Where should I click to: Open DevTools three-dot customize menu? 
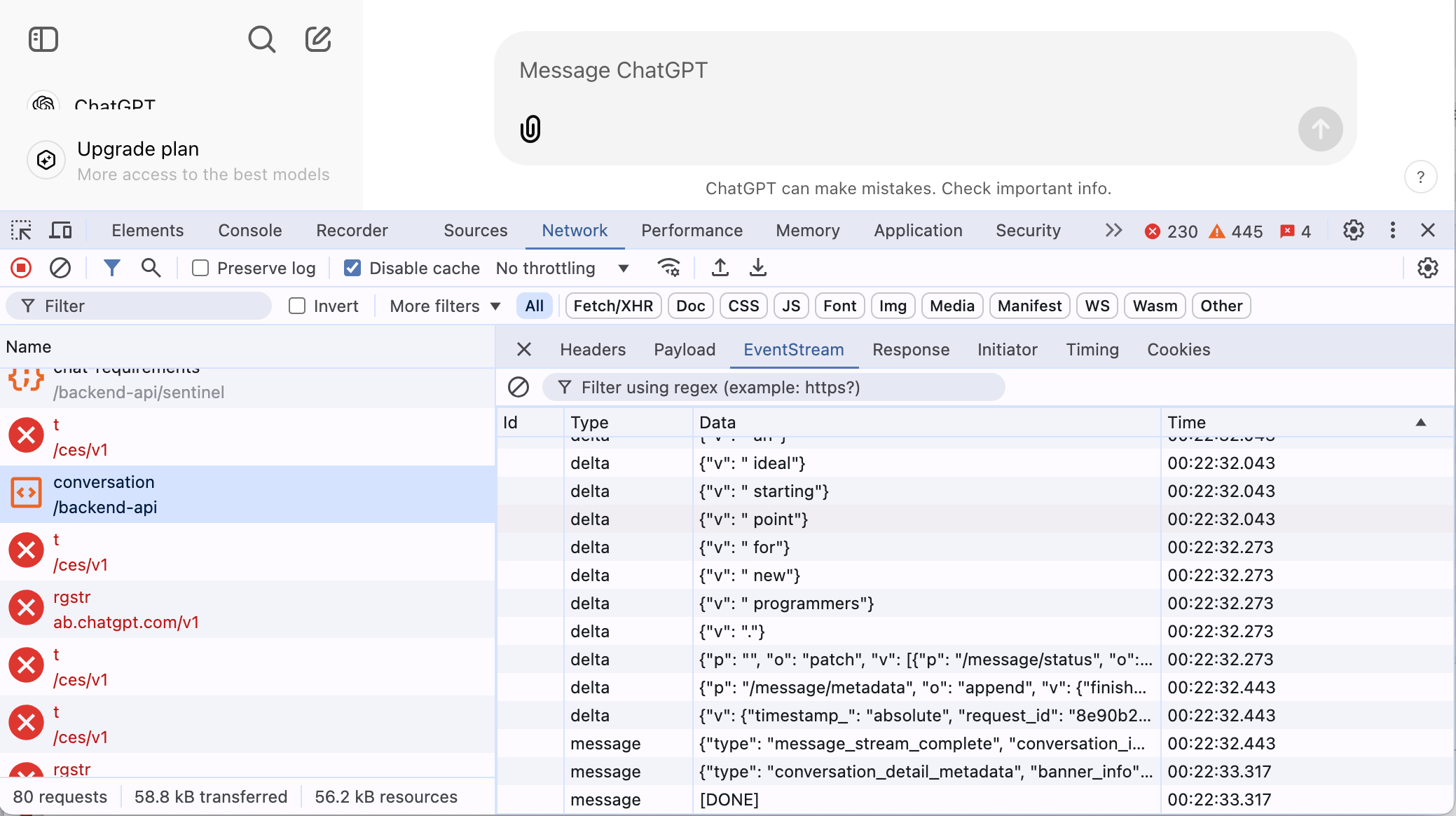(1392, 231)
